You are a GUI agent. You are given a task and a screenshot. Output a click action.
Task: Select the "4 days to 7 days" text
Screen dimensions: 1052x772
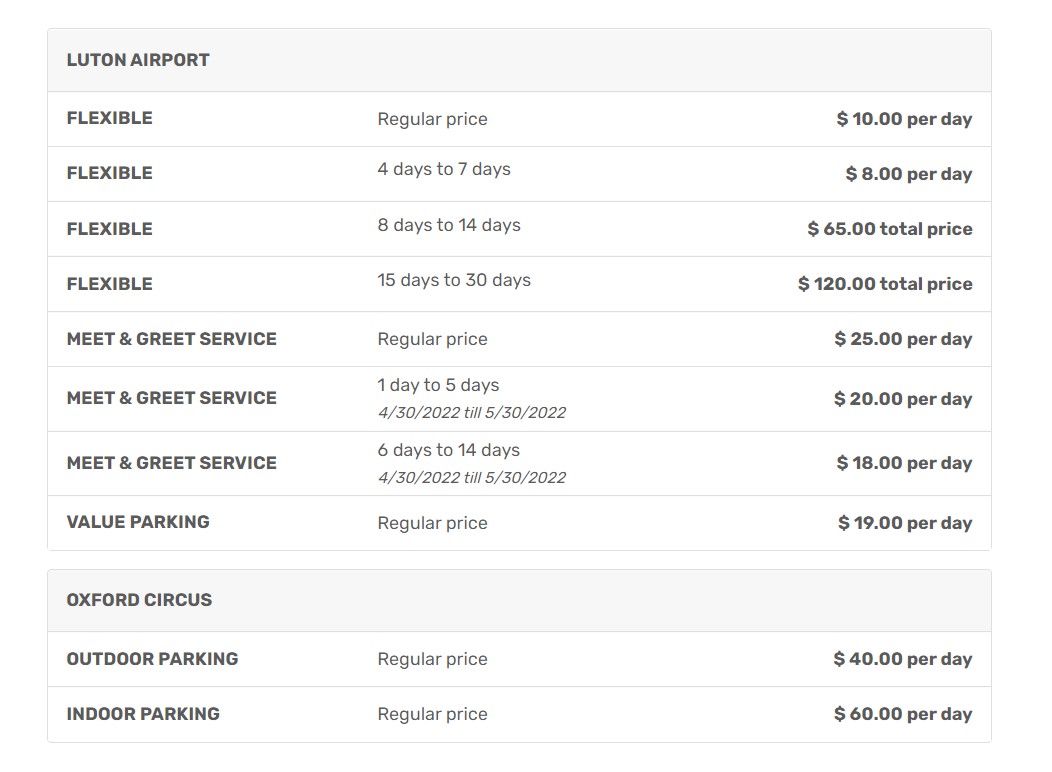(x=443, y=169)
